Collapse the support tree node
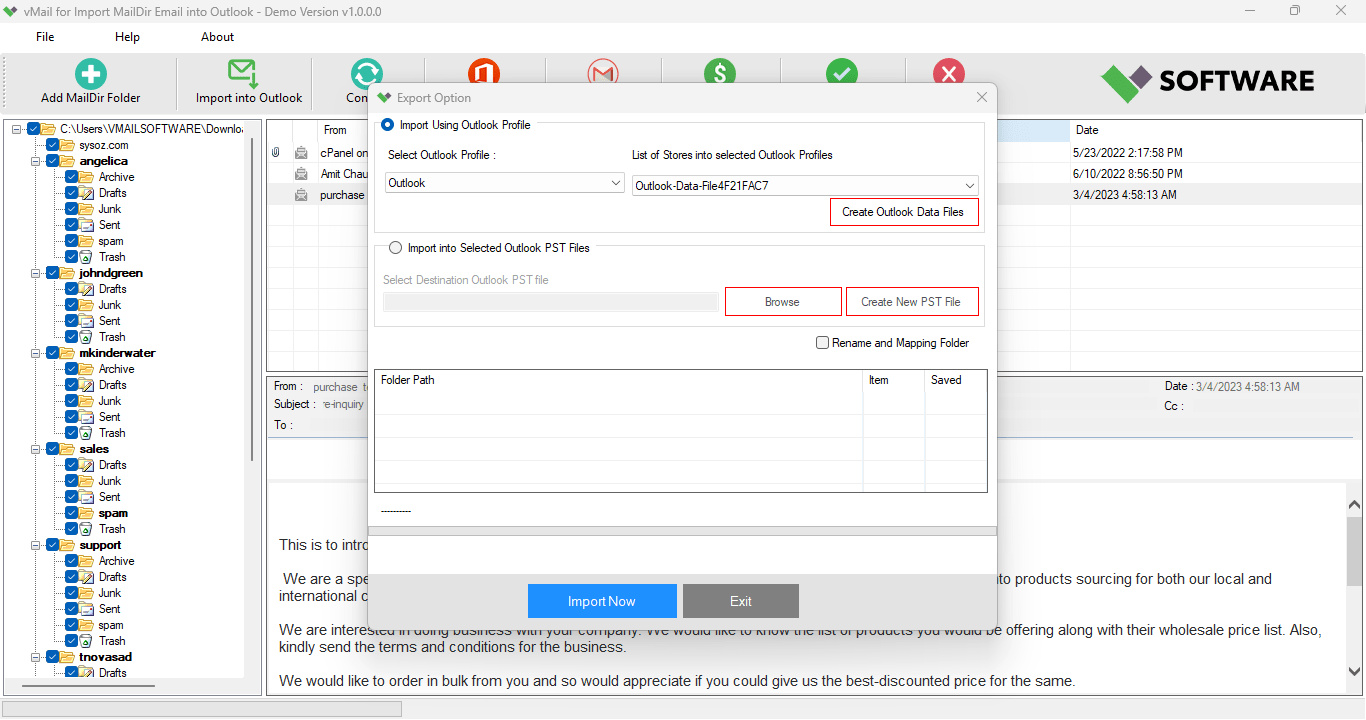Image resolution: width=1366 pixels, height=720 pixels. click(36, 545)
